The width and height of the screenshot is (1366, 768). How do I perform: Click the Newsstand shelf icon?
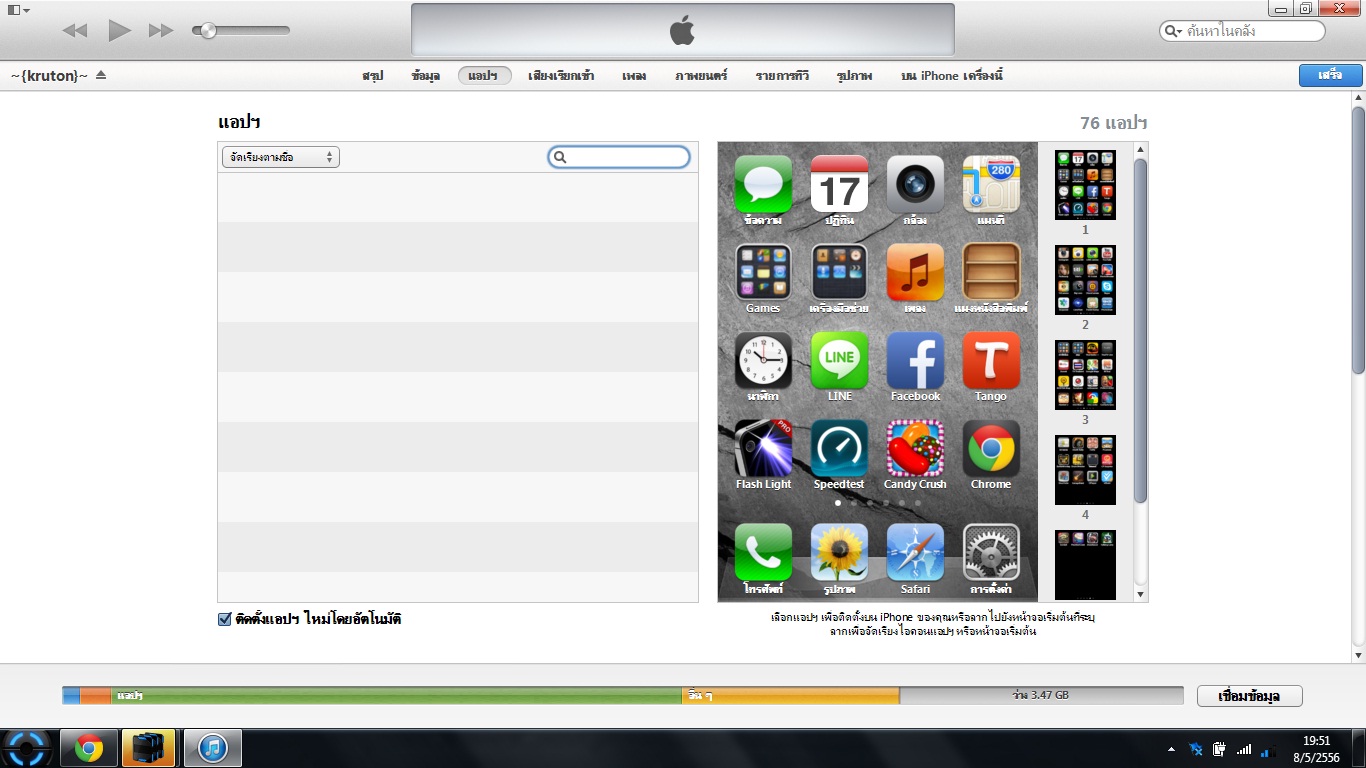[991, 272]
